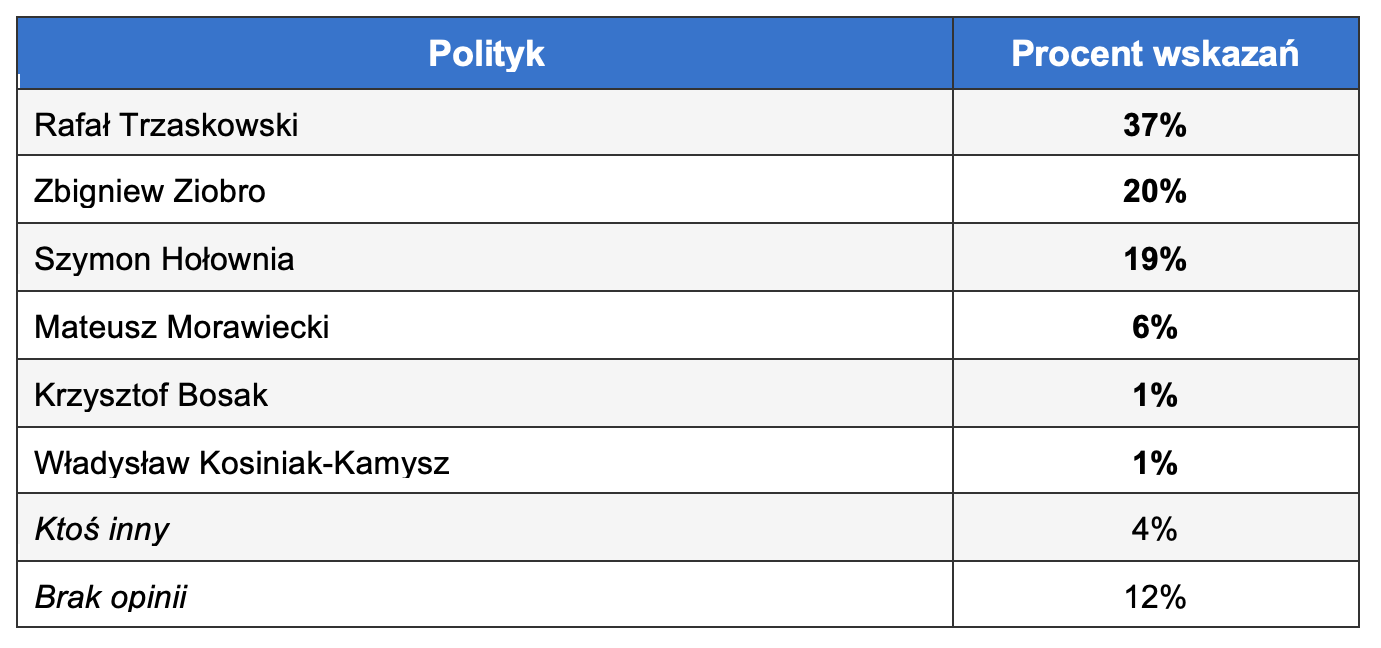Click the Procent wskazań column header
The image size is (1381, 648).
pyautogui.click(x=1155, y=53)
